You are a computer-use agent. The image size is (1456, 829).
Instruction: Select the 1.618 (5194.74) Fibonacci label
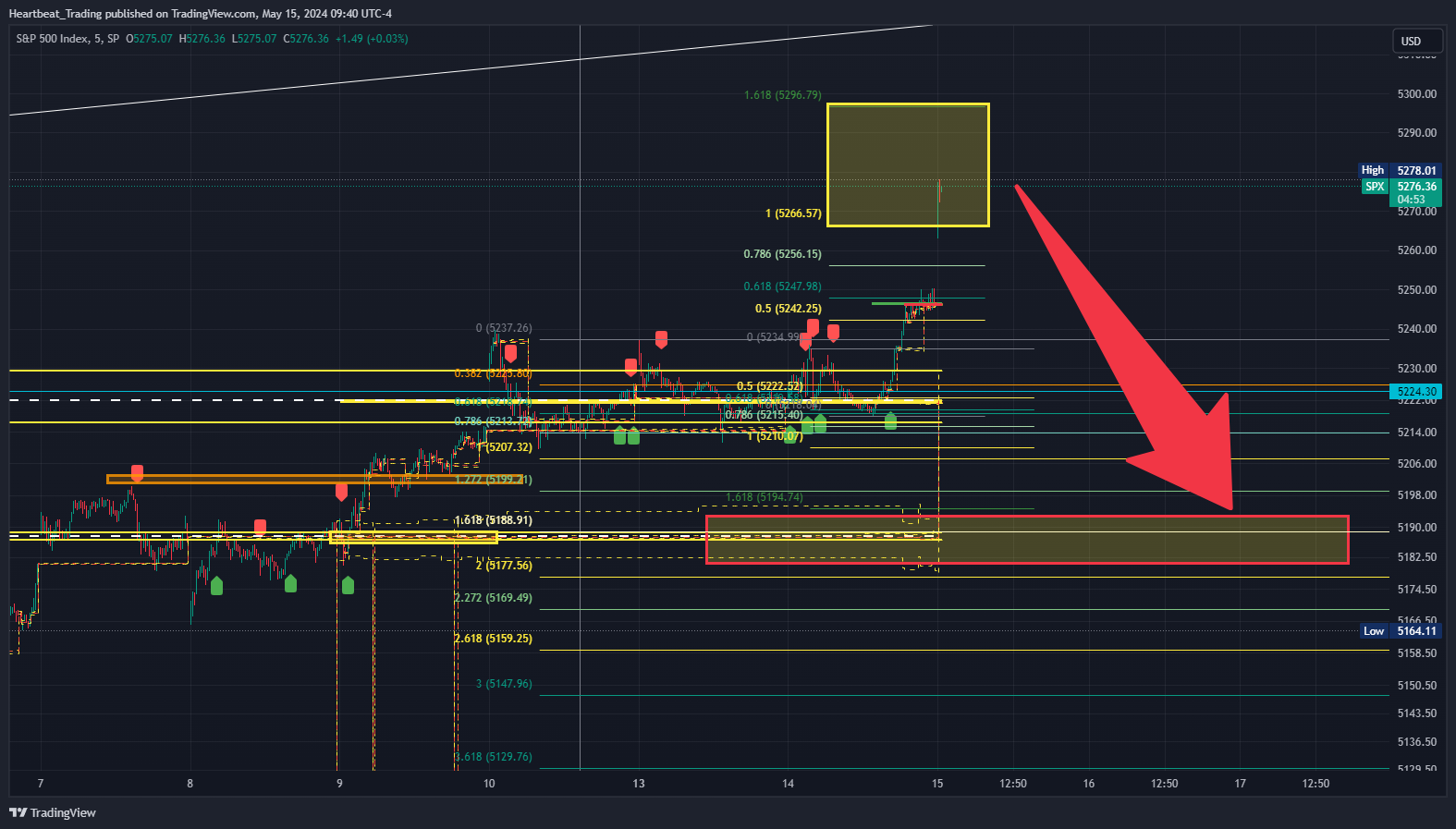(765, 497)
